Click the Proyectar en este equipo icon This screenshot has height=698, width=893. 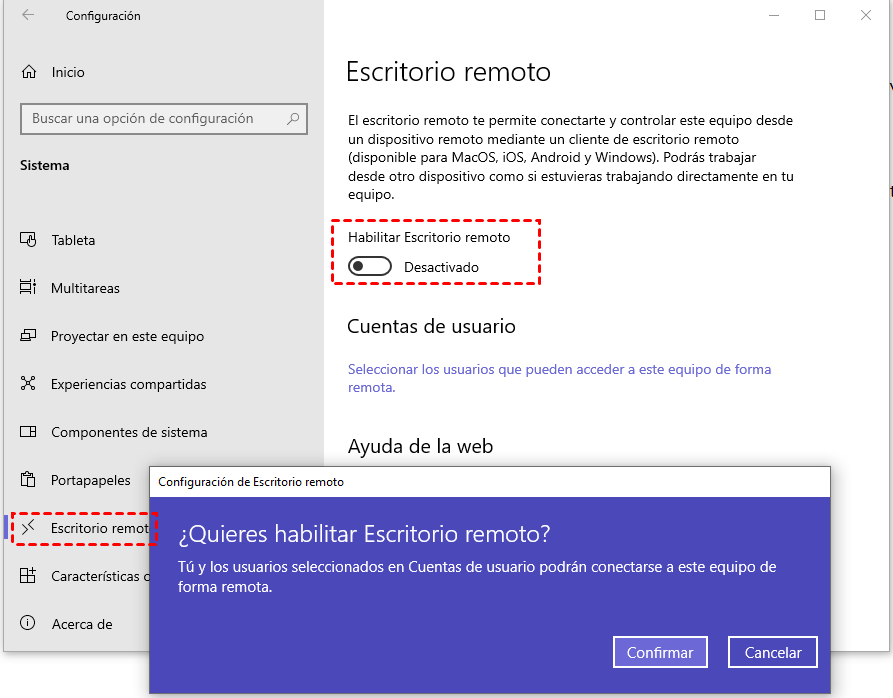[x=28, y=336]
